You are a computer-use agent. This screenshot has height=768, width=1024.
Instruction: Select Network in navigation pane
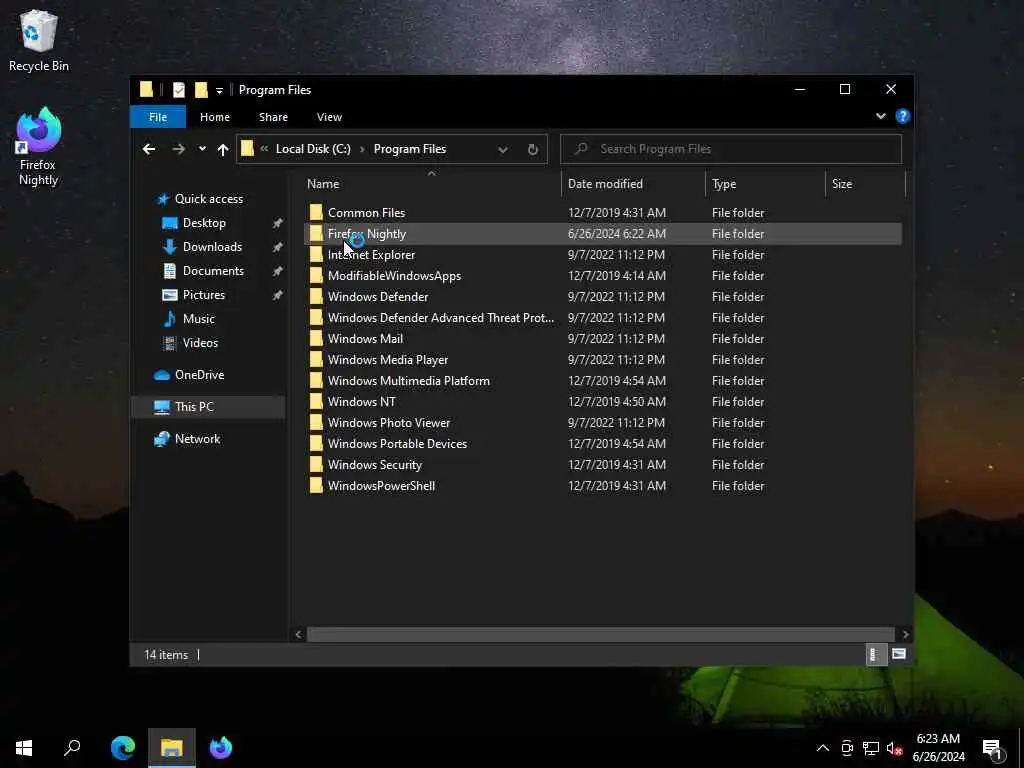coord(197,439)
